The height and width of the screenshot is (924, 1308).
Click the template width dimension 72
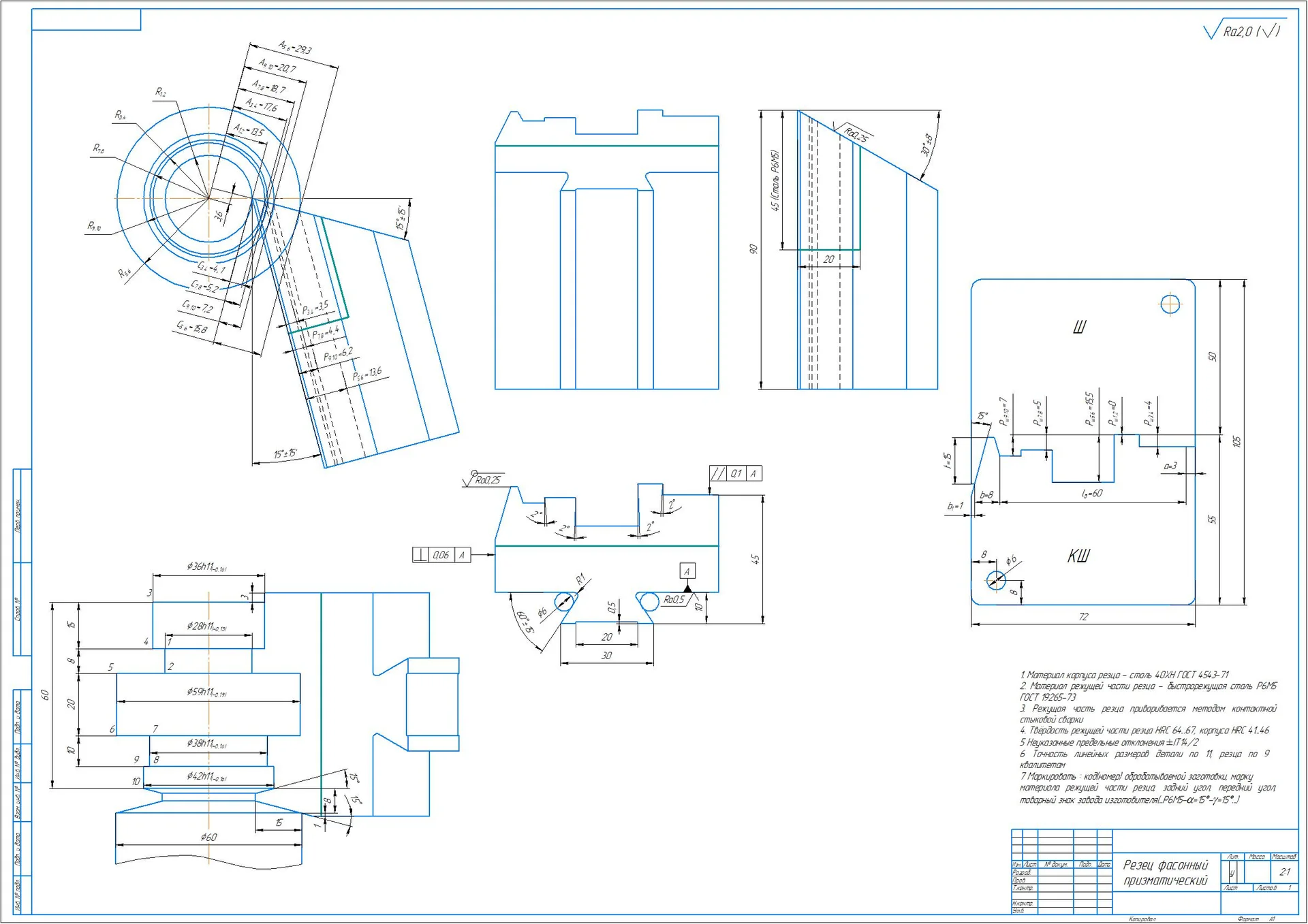[1083, 617]
